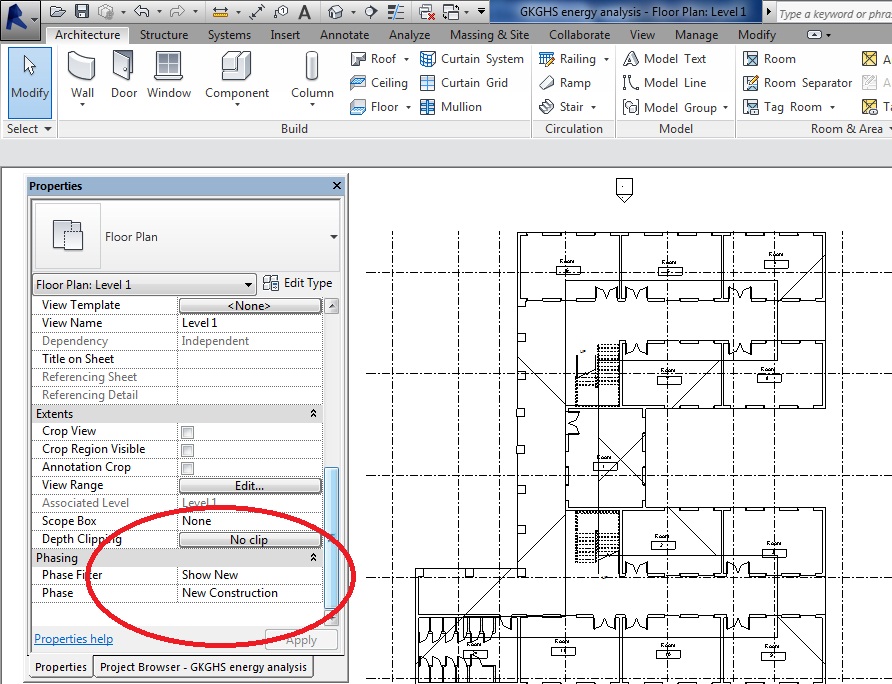Select the Aligned Dimension icon in quick access toolbar
This screenshot has height=684, width=892.
pos(220,12)
